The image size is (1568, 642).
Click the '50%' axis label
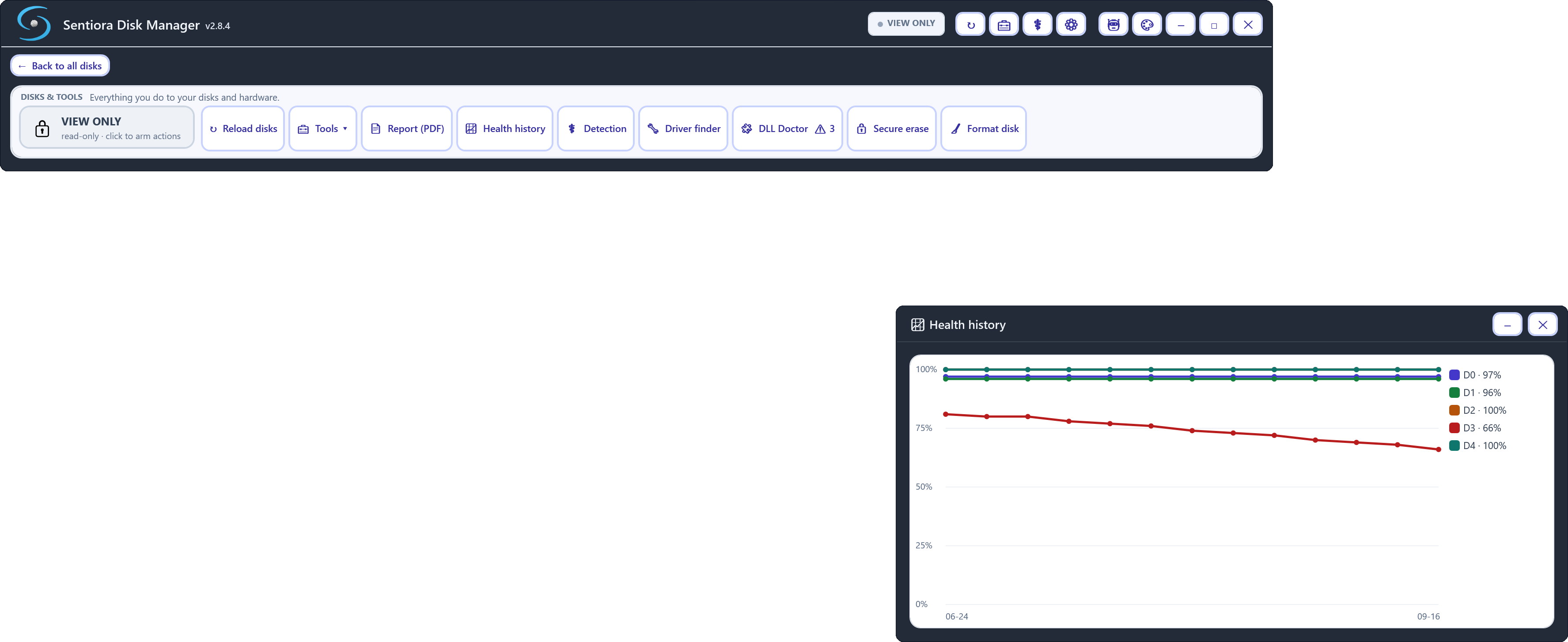pos(924,487)
